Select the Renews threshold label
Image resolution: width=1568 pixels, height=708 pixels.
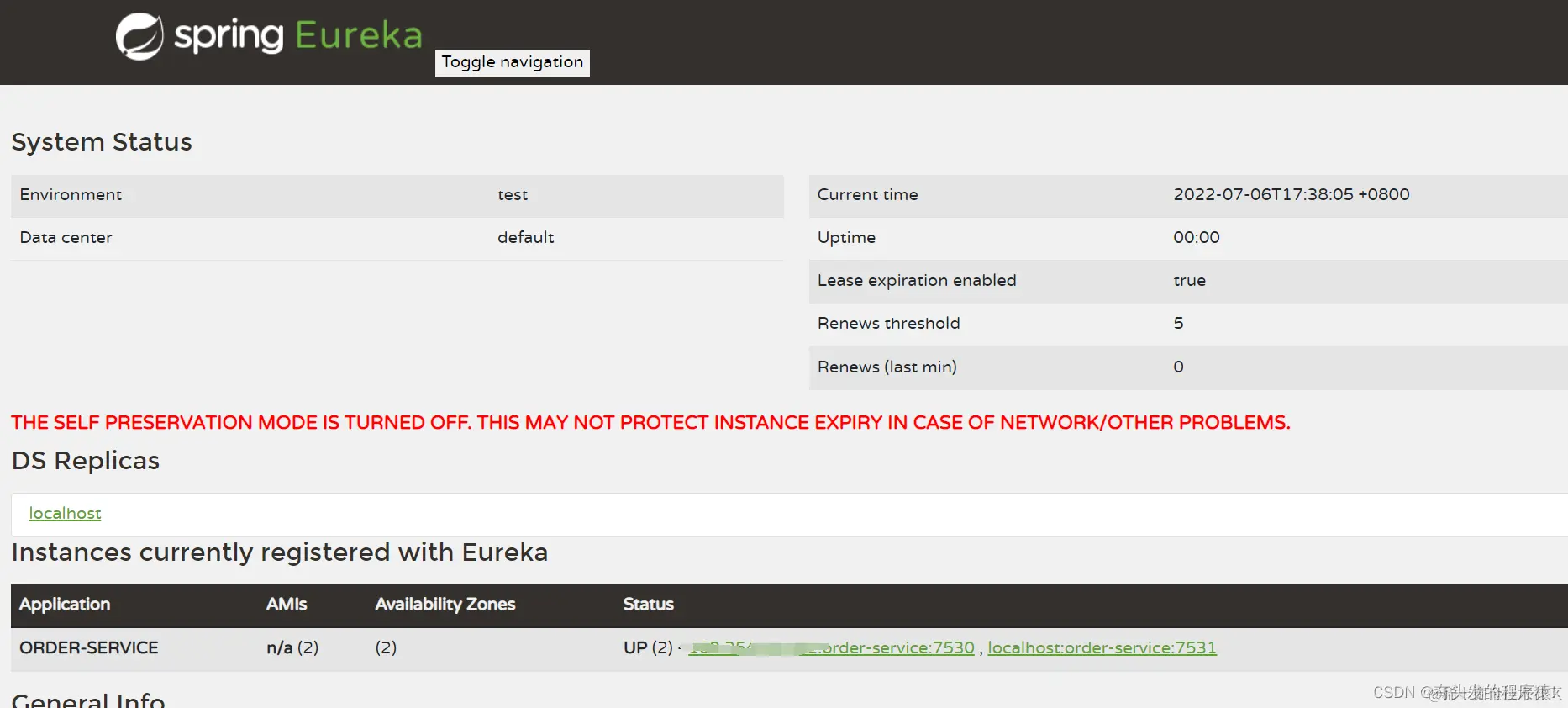point(888,323)
